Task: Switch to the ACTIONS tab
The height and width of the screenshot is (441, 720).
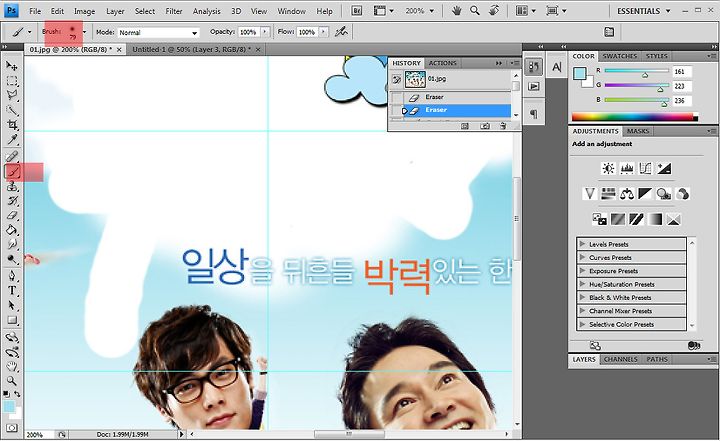Action: coord(443,63)
